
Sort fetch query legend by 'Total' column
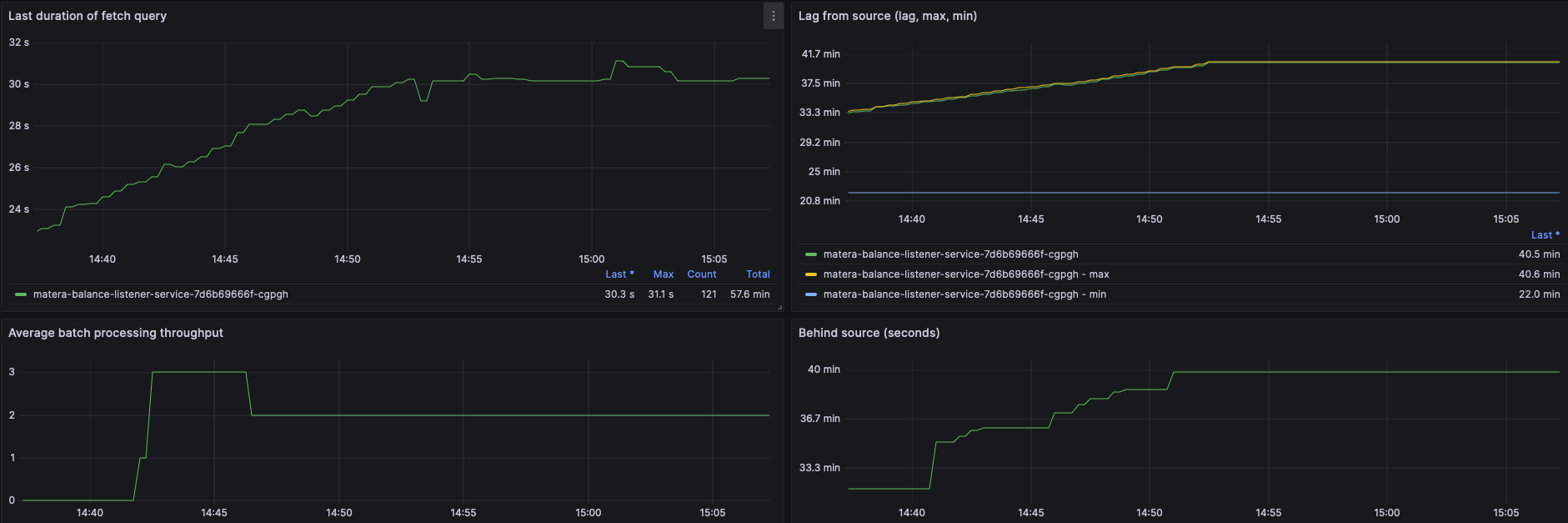[758, 274]
